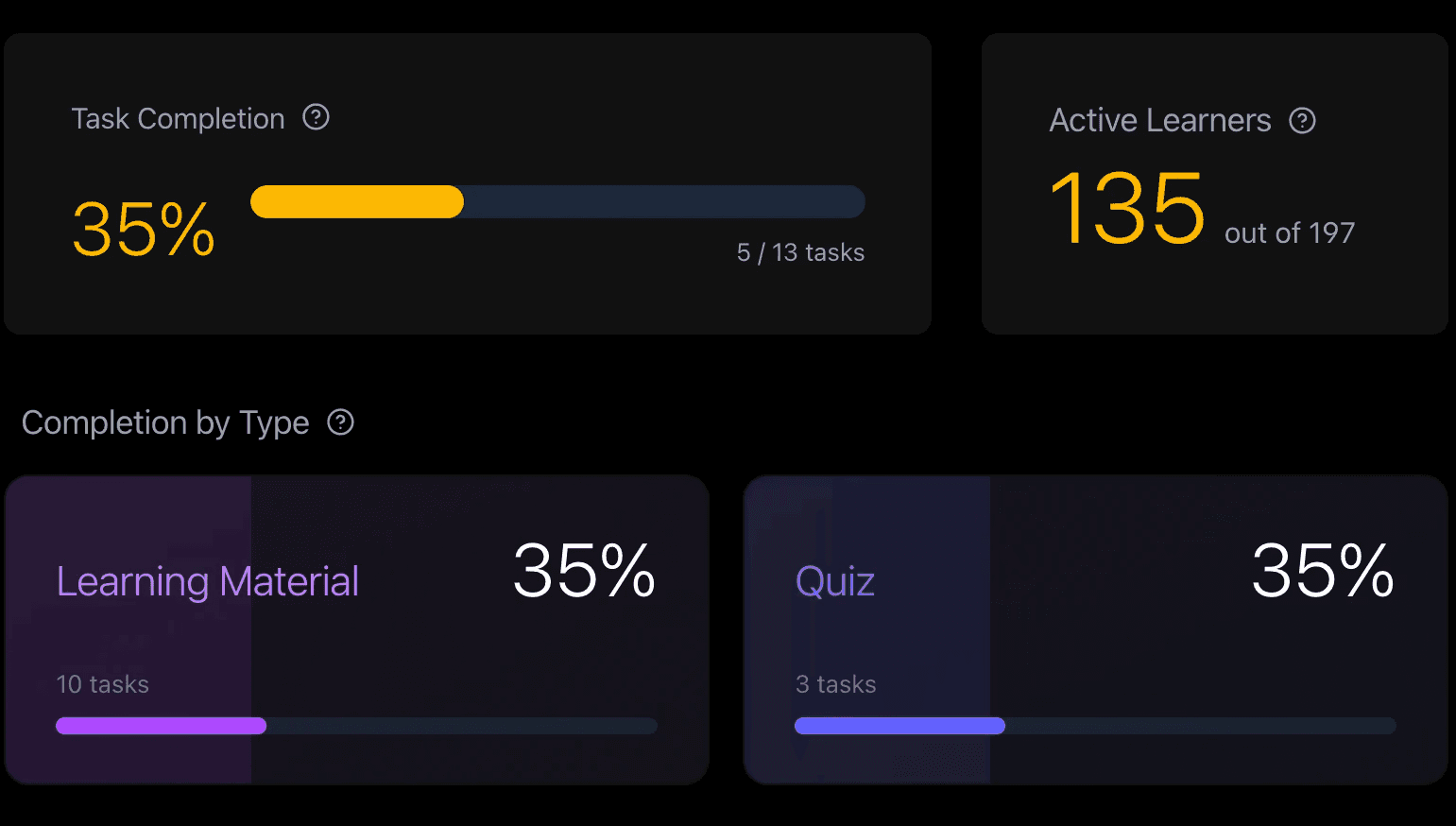Select the purple Learning Material progress bar
The image size is (1456, 826).
click(356, 726)
